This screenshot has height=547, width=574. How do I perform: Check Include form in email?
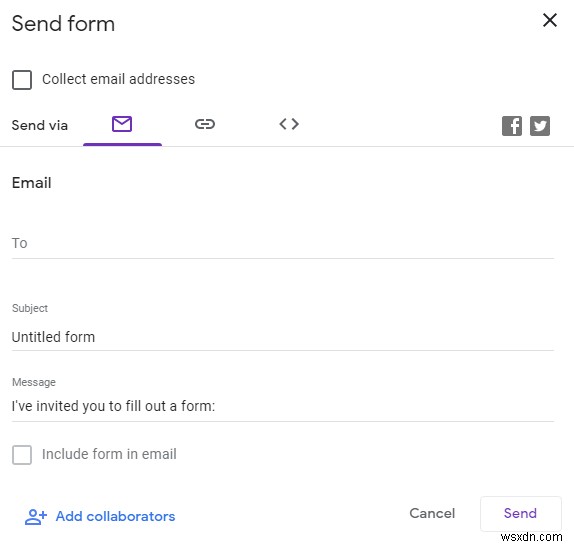click(22, 455)
